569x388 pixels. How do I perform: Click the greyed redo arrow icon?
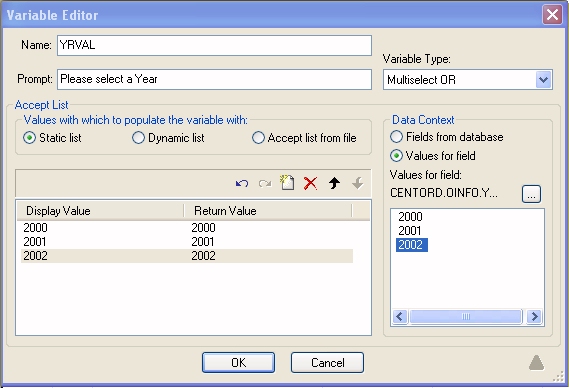(x=265, y=183)
